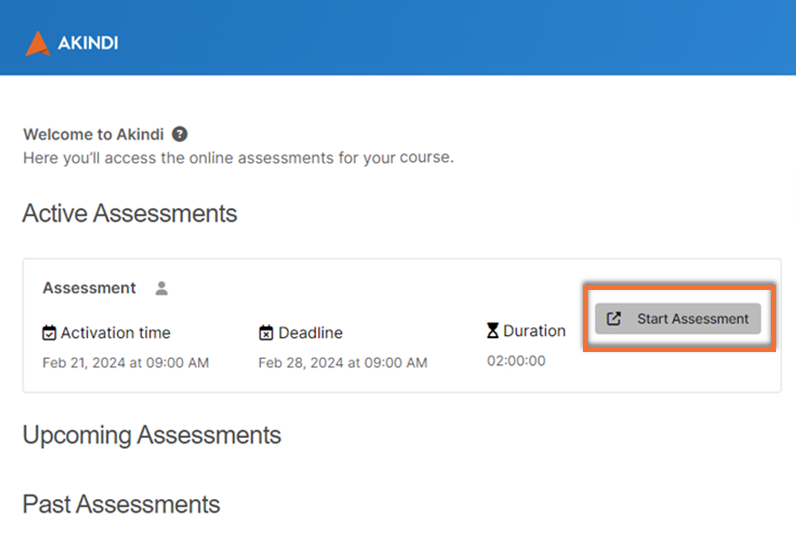Click the Welcome to Akindi text
This screenshot has height=535, width=796.
point(94,134)
